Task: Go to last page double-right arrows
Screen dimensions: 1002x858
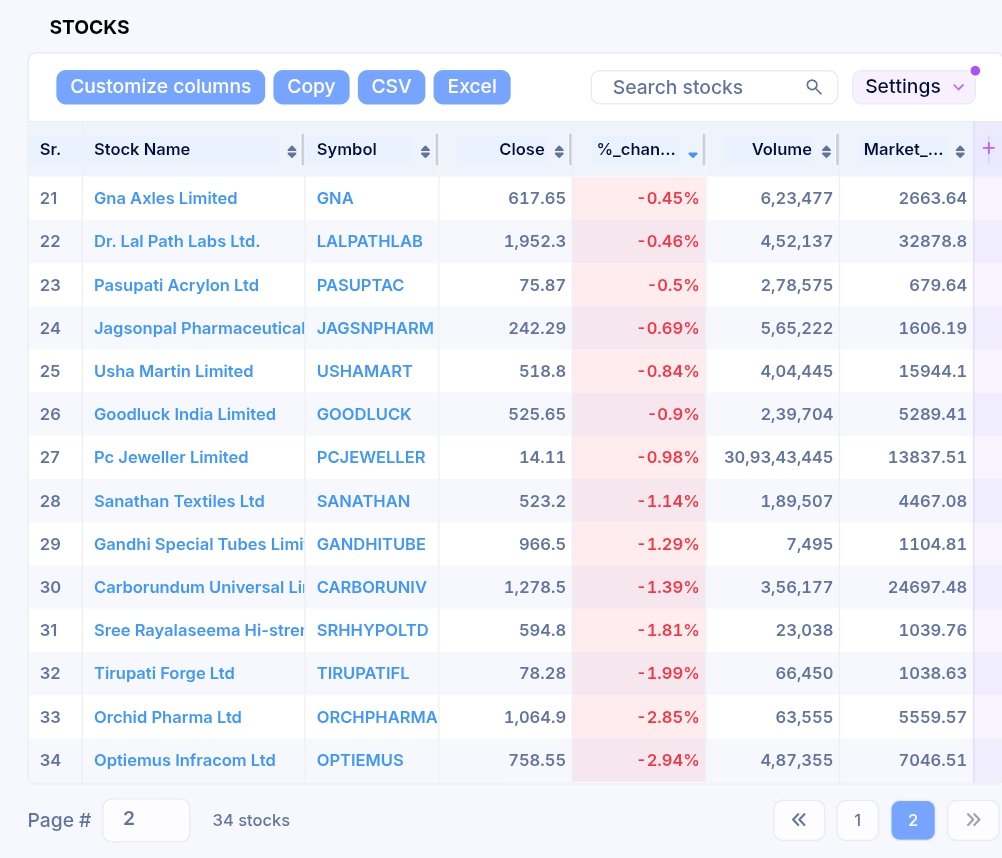Action: 973,820
